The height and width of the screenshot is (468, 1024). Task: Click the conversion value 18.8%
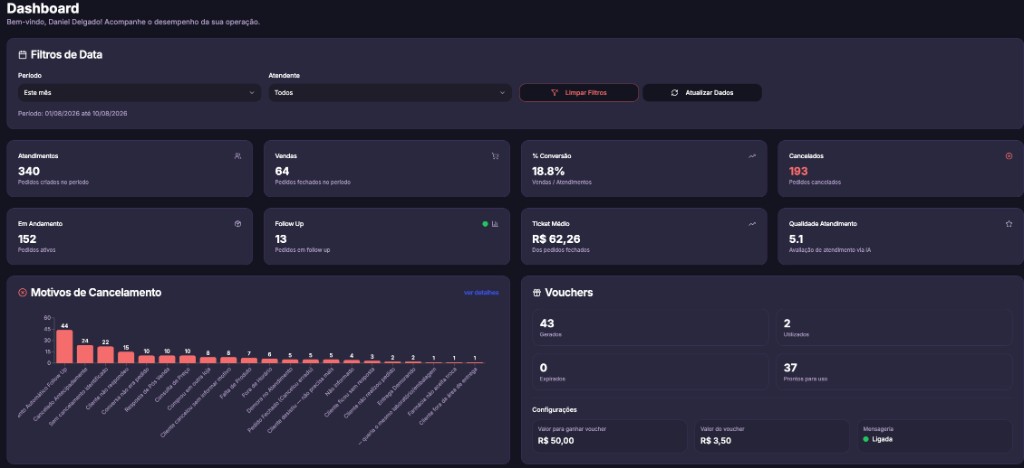549,171
